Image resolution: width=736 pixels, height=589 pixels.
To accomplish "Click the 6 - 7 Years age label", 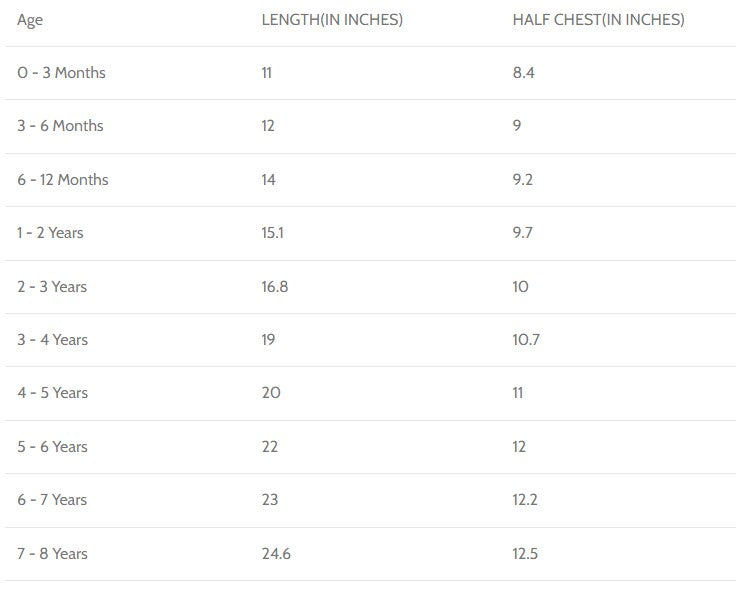I will 52,500.
